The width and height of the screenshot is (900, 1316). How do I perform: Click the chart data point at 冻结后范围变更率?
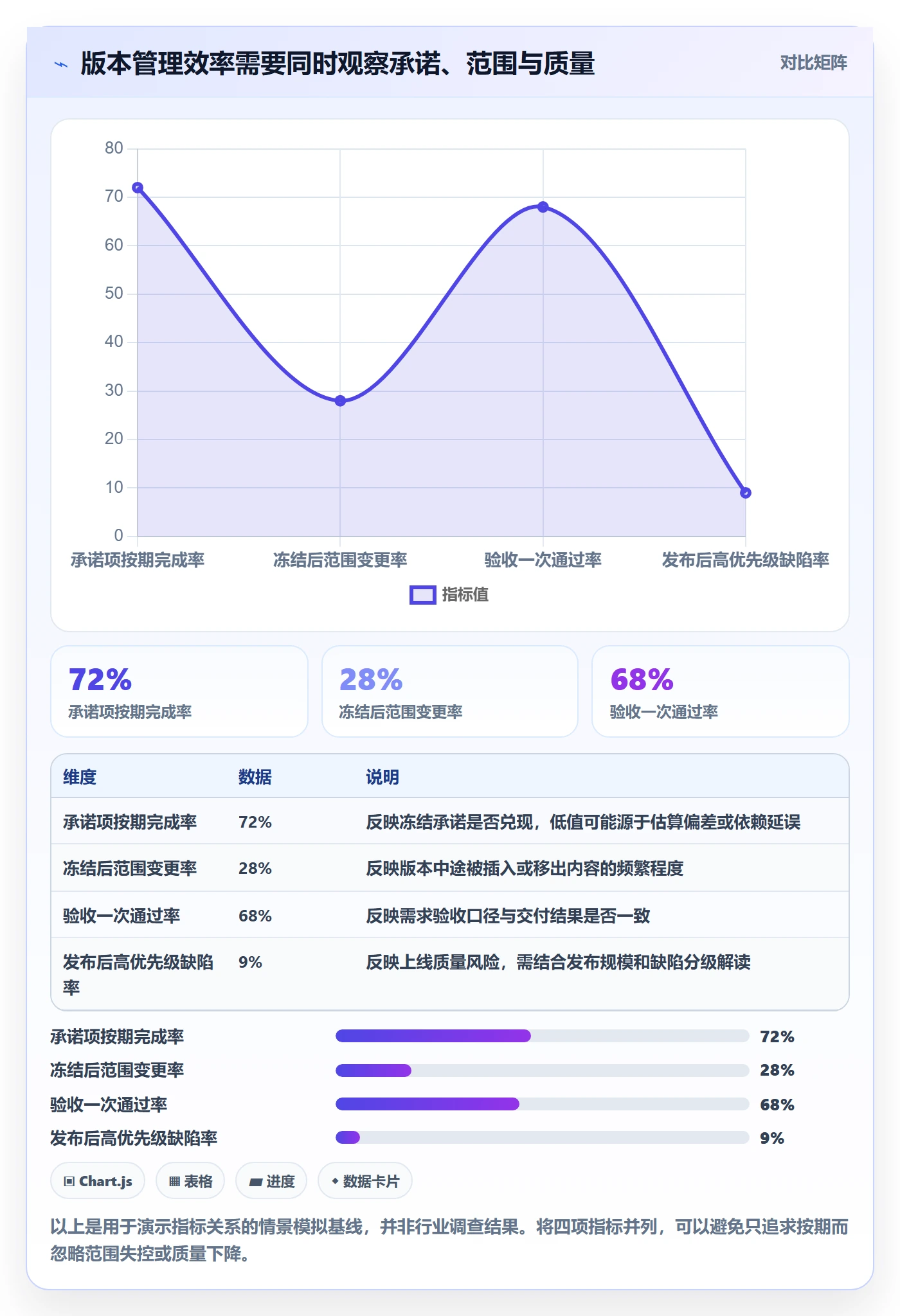(340, 401)
